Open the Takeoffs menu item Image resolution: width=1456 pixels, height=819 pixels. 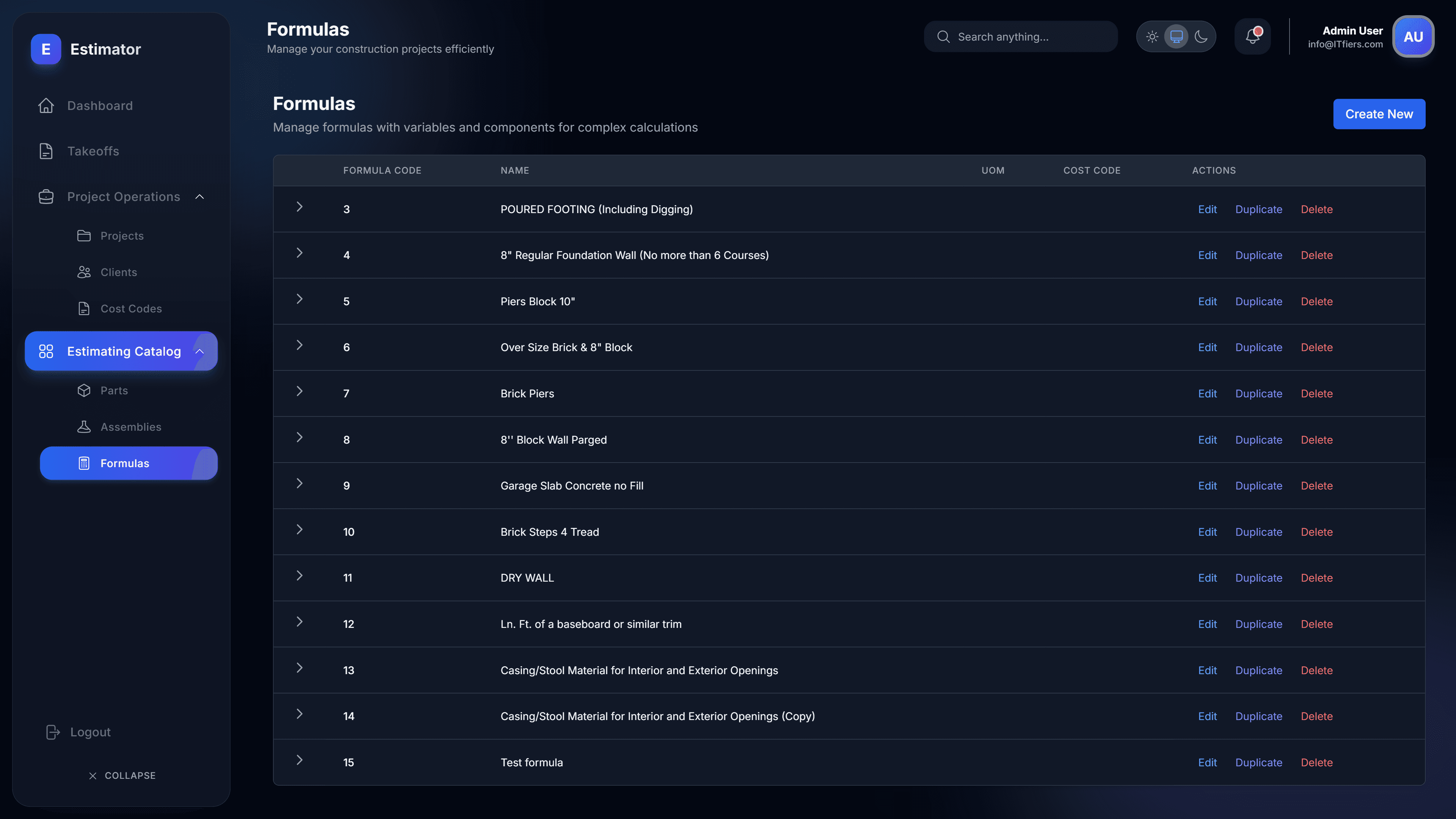coord(121,151)
